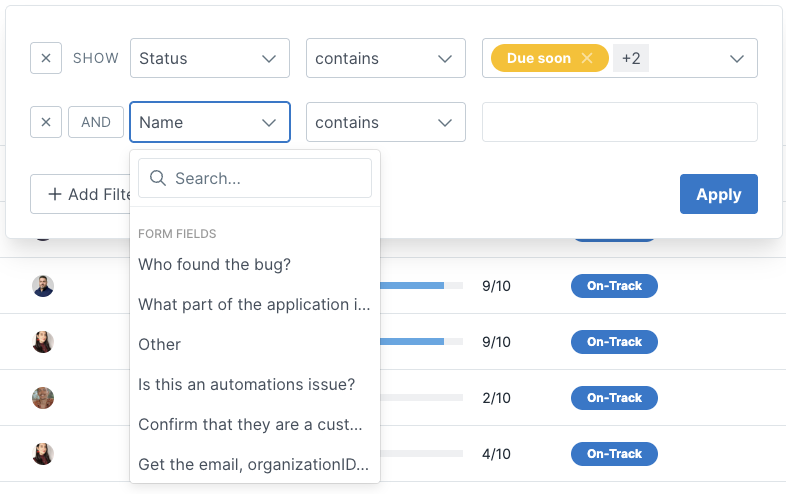The width and height of the screenshot is (786, 494).
Task: Click the On-Track badge in 2/10 row
Action: [x=614, y=398]
